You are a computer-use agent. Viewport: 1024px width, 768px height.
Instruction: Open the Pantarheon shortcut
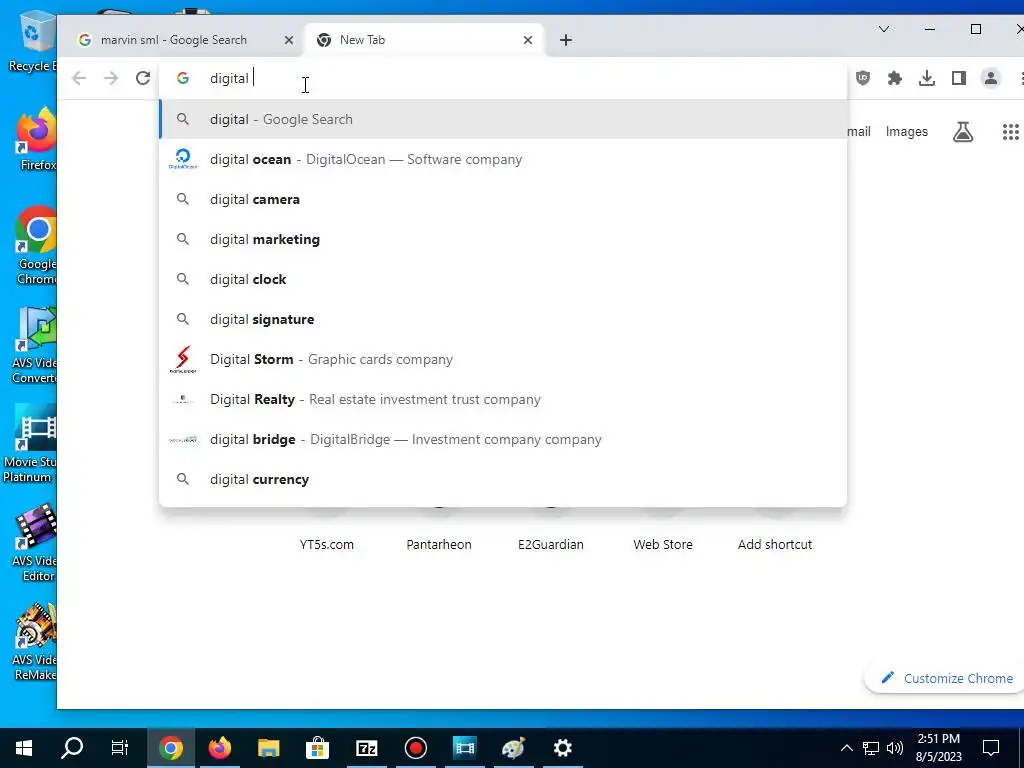click(x=439, y=544)
